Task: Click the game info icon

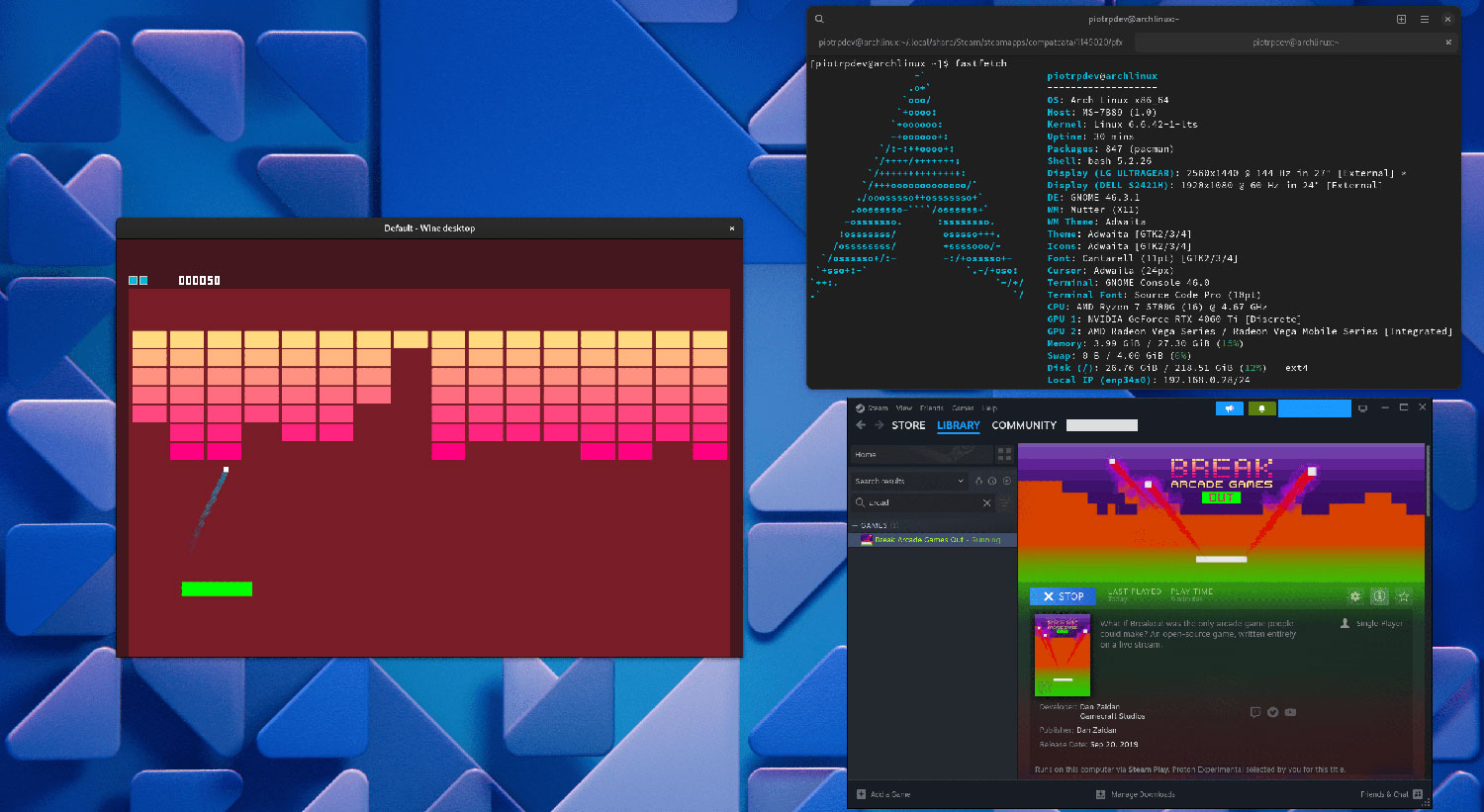Action: [1379, 596]
